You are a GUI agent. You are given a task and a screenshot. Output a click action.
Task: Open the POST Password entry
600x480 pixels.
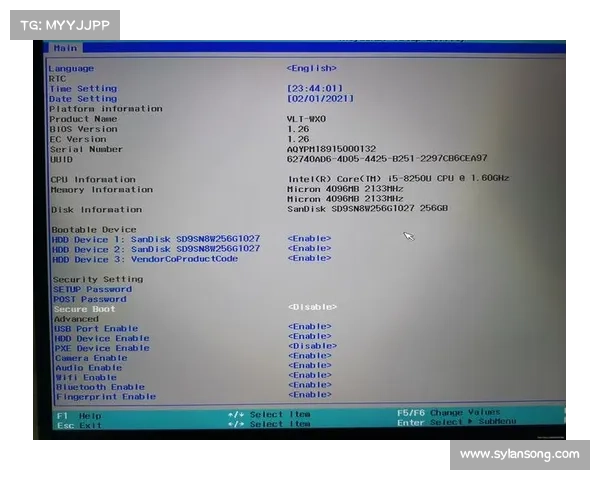[89, 299]
